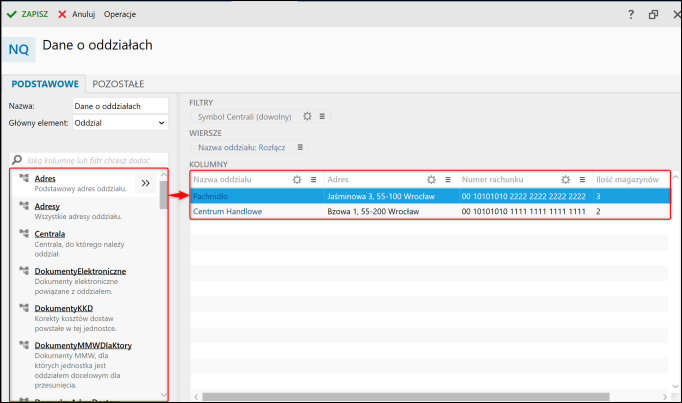Open menu for Adres column
This screenshot has height=403, width=682.
click(x=448, y=180)
